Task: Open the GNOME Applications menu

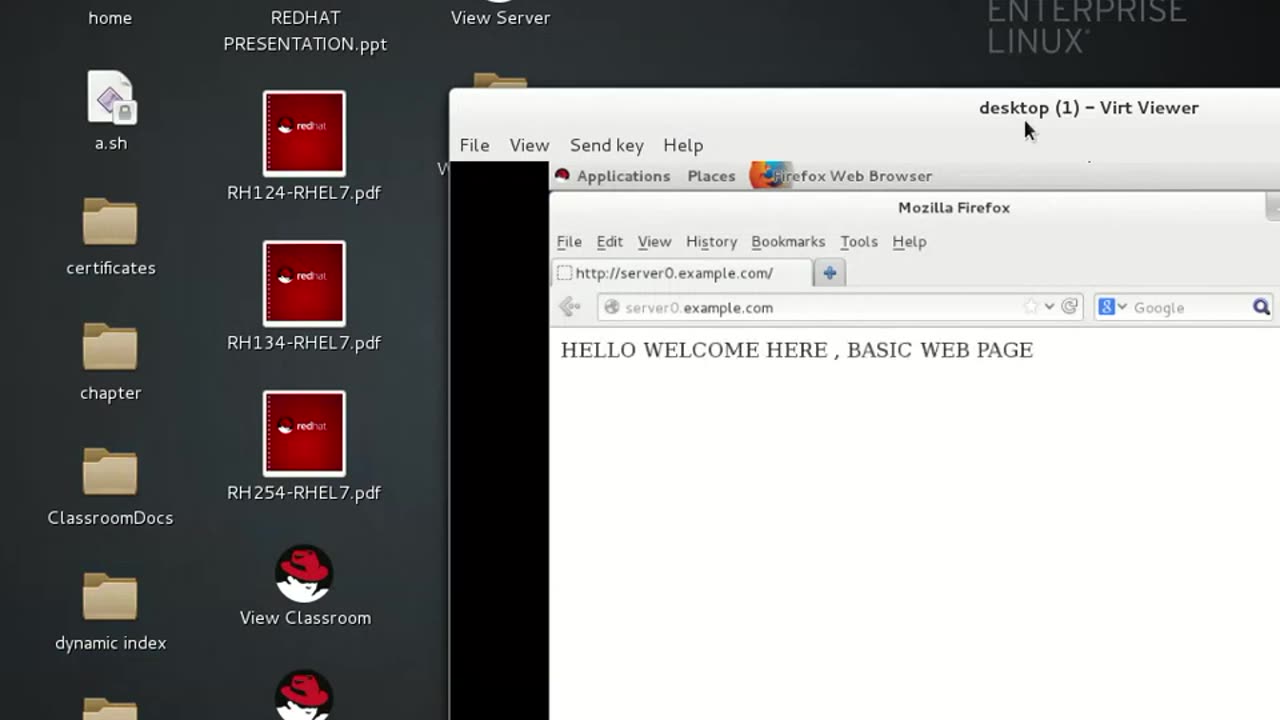Action: (x=623, y=175)
